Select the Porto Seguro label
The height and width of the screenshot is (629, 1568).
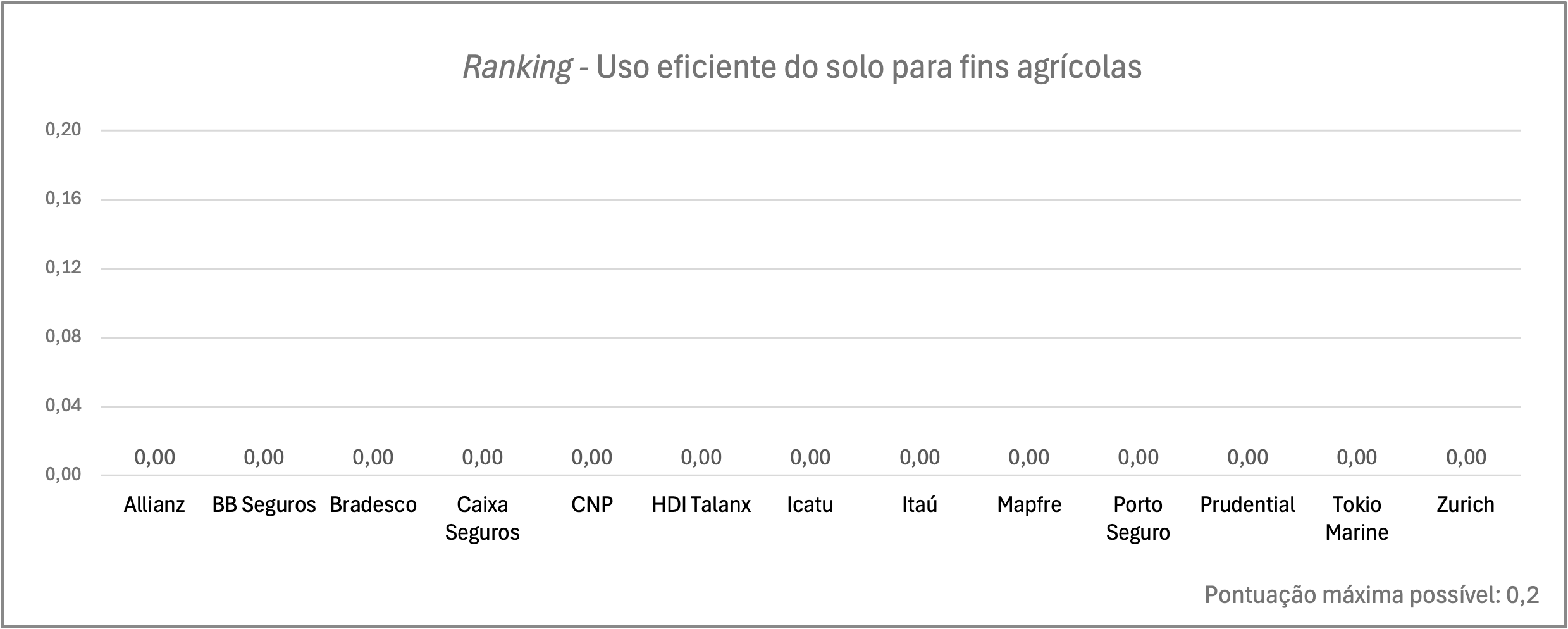point(1138,518)
